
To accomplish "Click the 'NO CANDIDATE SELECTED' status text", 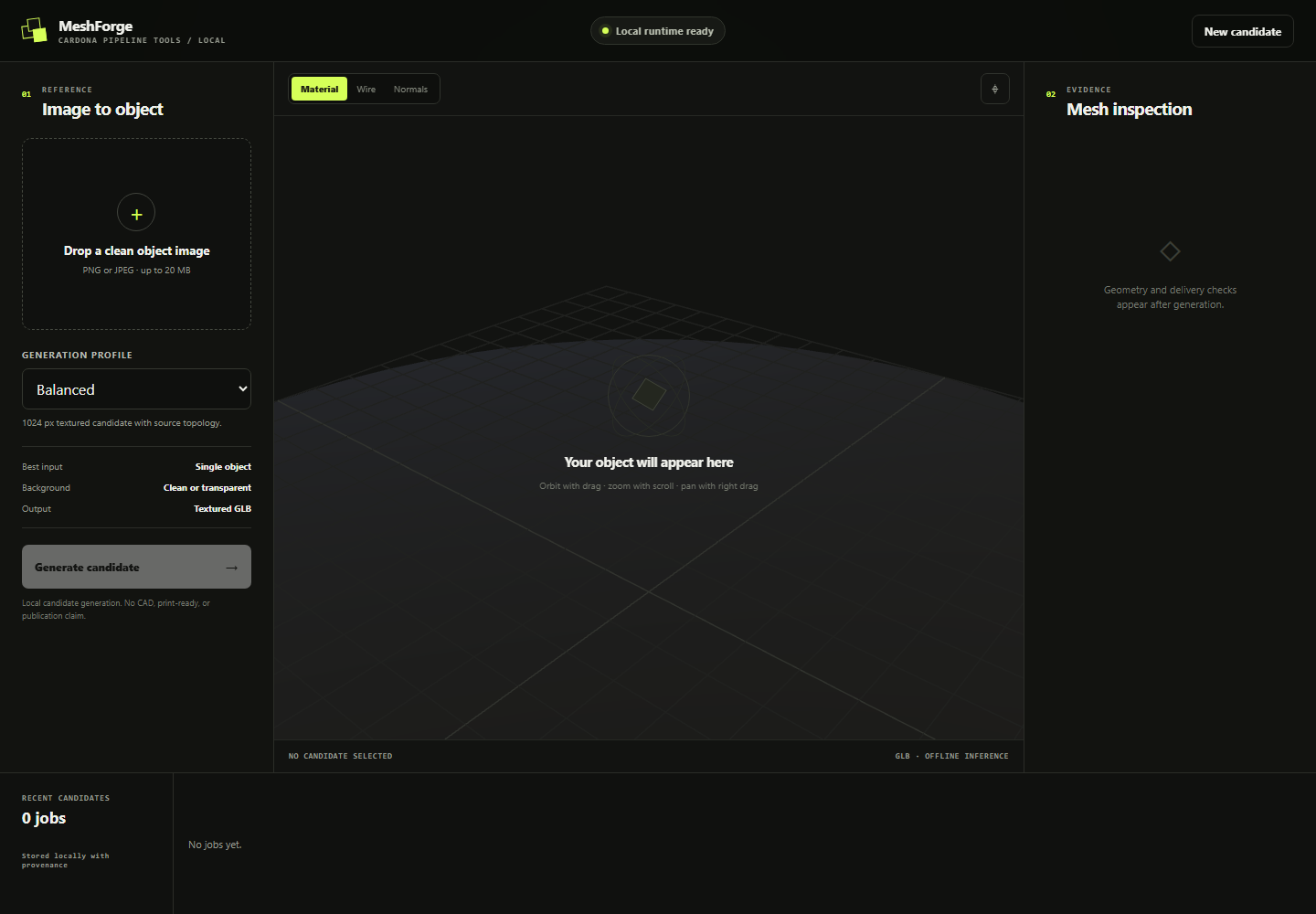I will [340, 756].
